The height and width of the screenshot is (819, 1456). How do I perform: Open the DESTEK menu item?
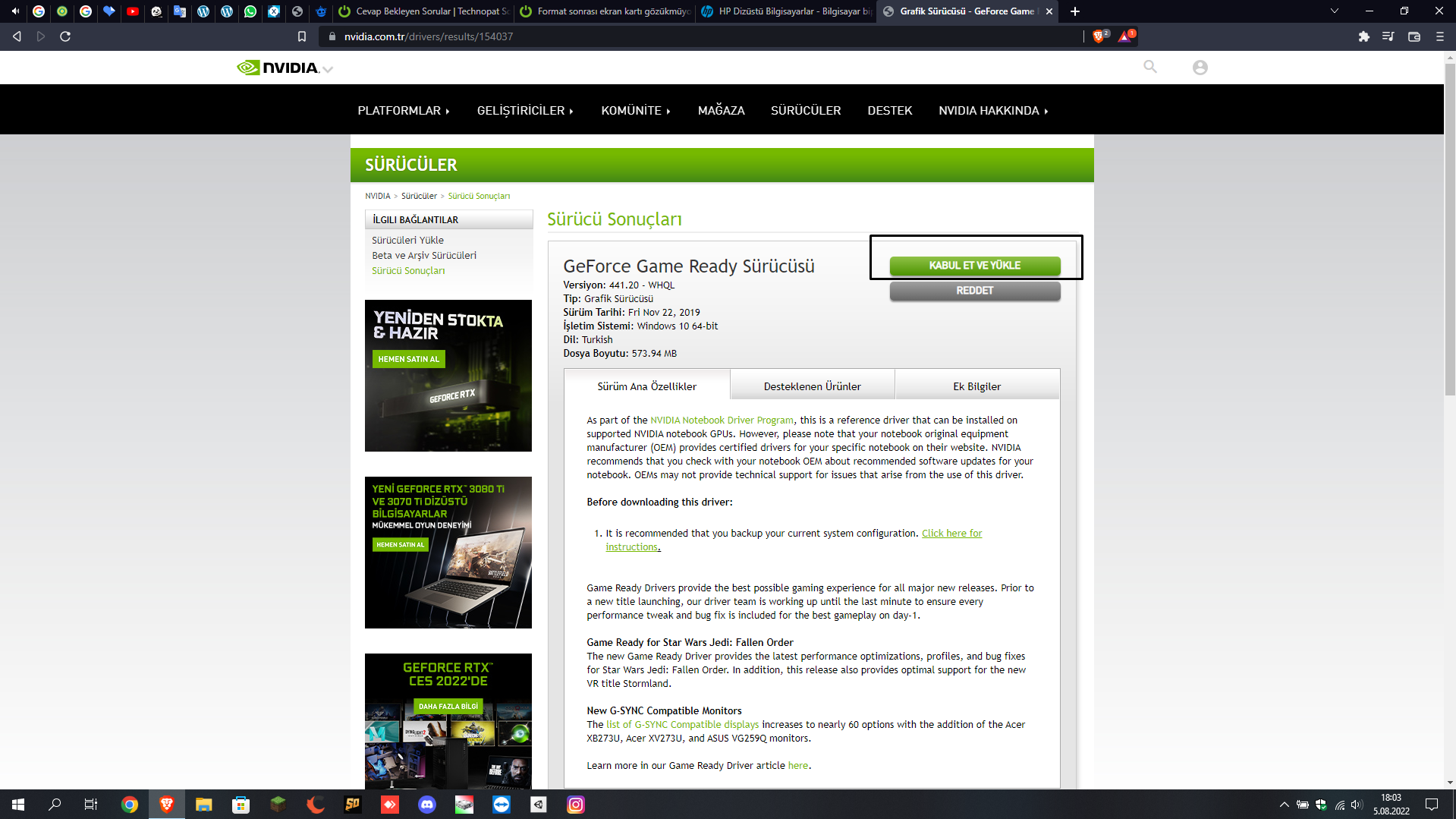tap(890, 111)
